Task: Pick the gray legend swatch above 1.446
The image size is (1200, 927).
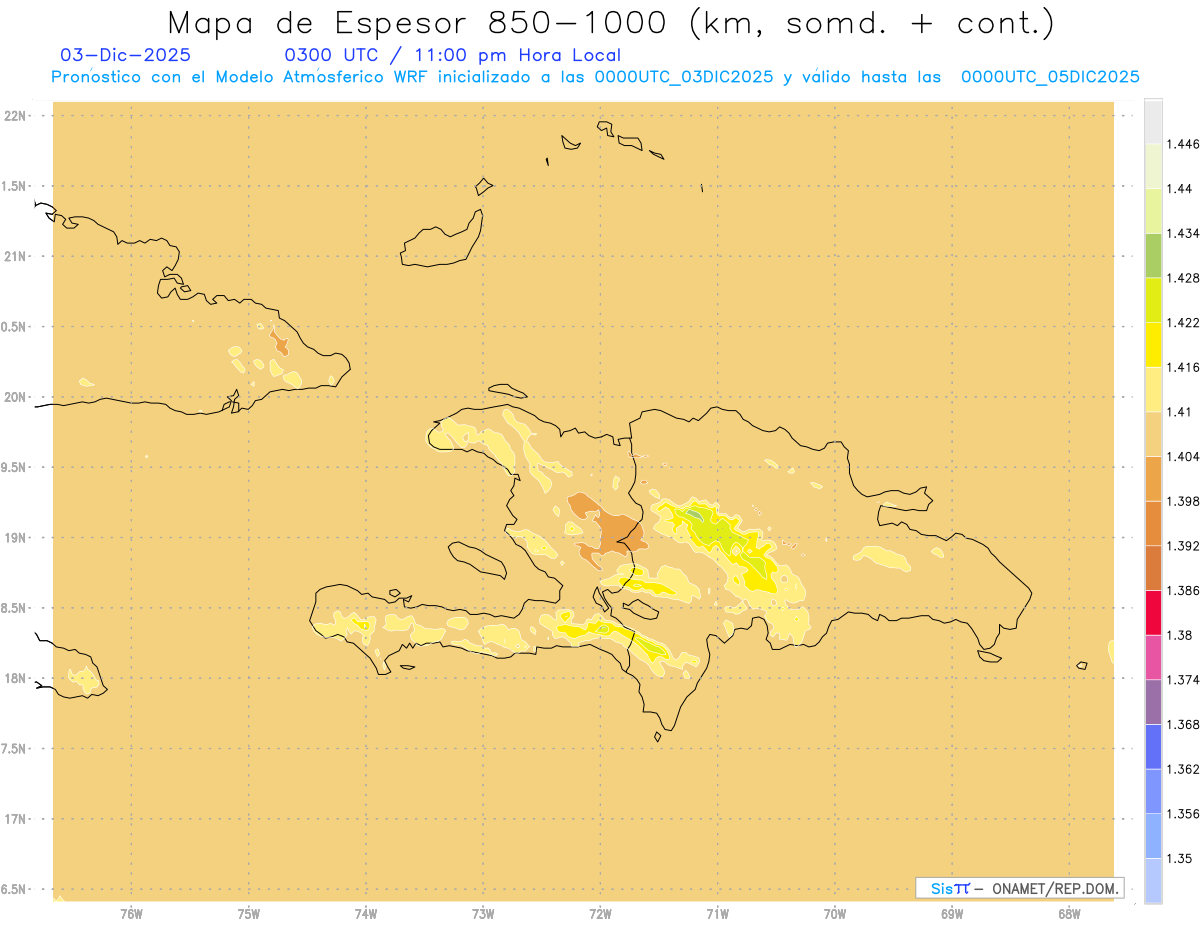Action: pyautogui.click(x=1153, y=121)
